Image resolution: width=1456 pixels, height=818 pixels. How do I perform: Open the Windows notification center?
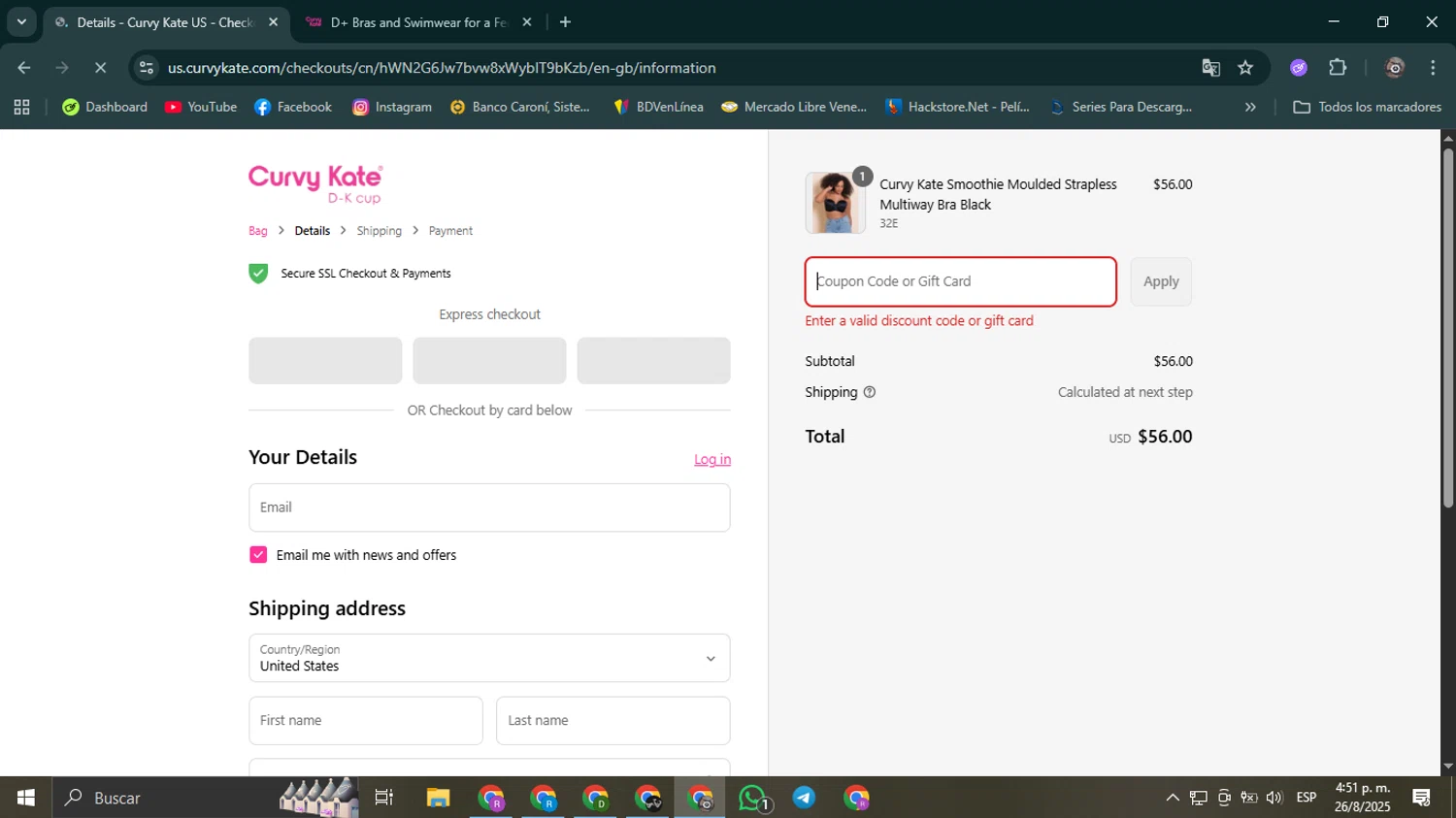[x=1422, y=798]
